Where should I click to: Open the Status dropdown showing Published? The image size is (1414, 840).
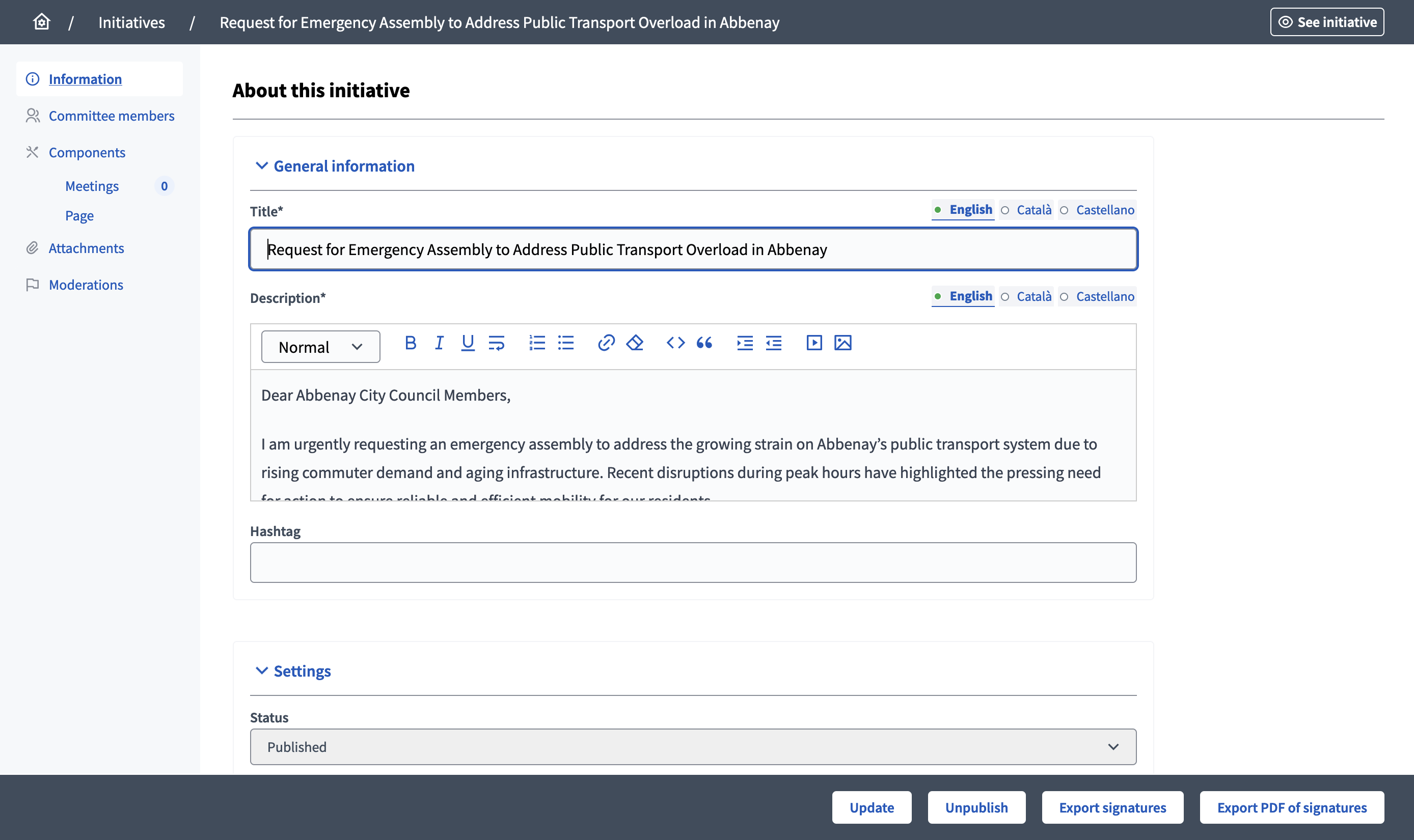692,746
